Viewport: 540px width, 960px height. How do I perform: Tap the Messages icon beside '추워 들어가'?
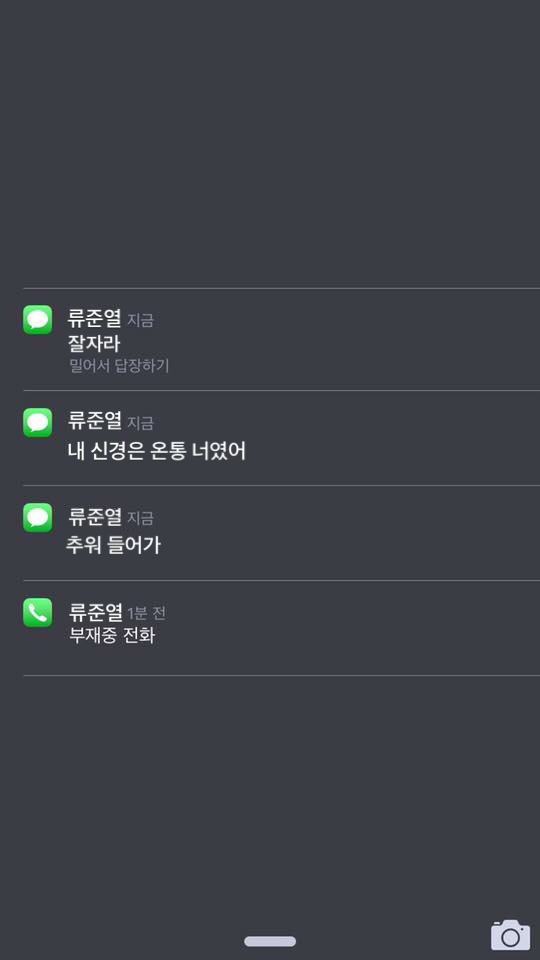tap(38, 517)
